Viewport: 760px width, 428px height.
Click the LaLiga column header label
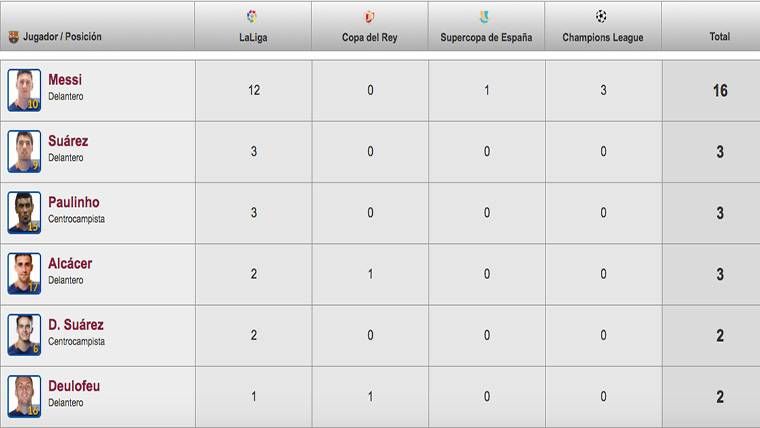click(x=253, y=38)
